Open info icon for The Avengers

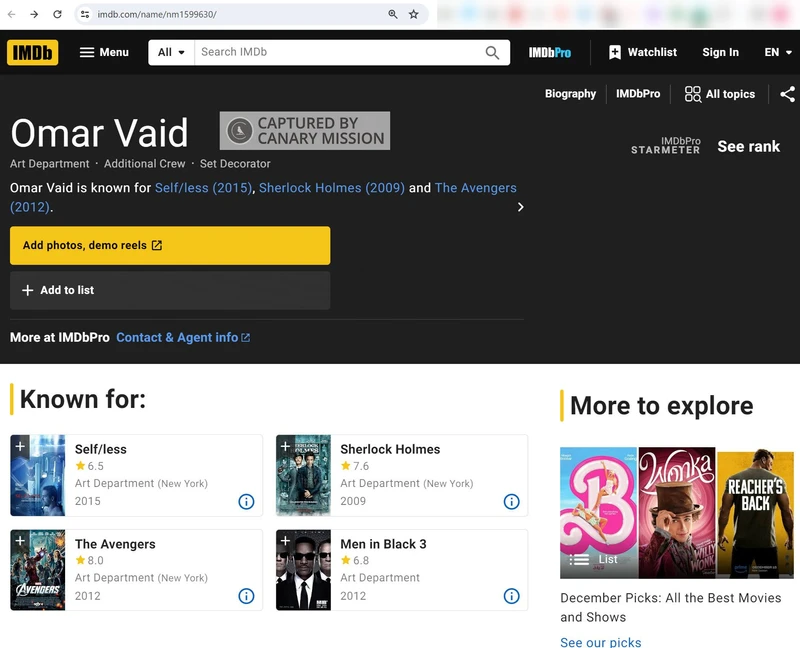tap(246, 596)
